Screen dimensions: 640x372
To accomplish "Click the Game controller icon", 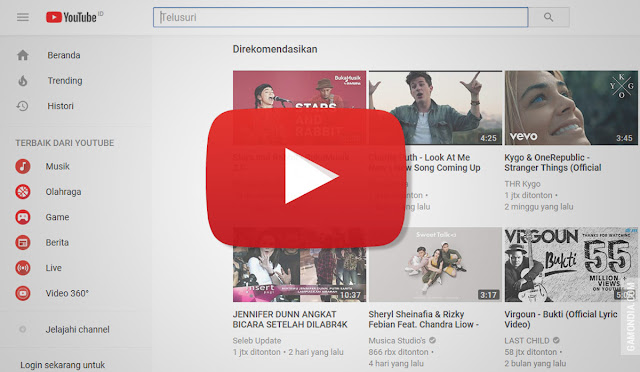I will click(x=23, y=217).
